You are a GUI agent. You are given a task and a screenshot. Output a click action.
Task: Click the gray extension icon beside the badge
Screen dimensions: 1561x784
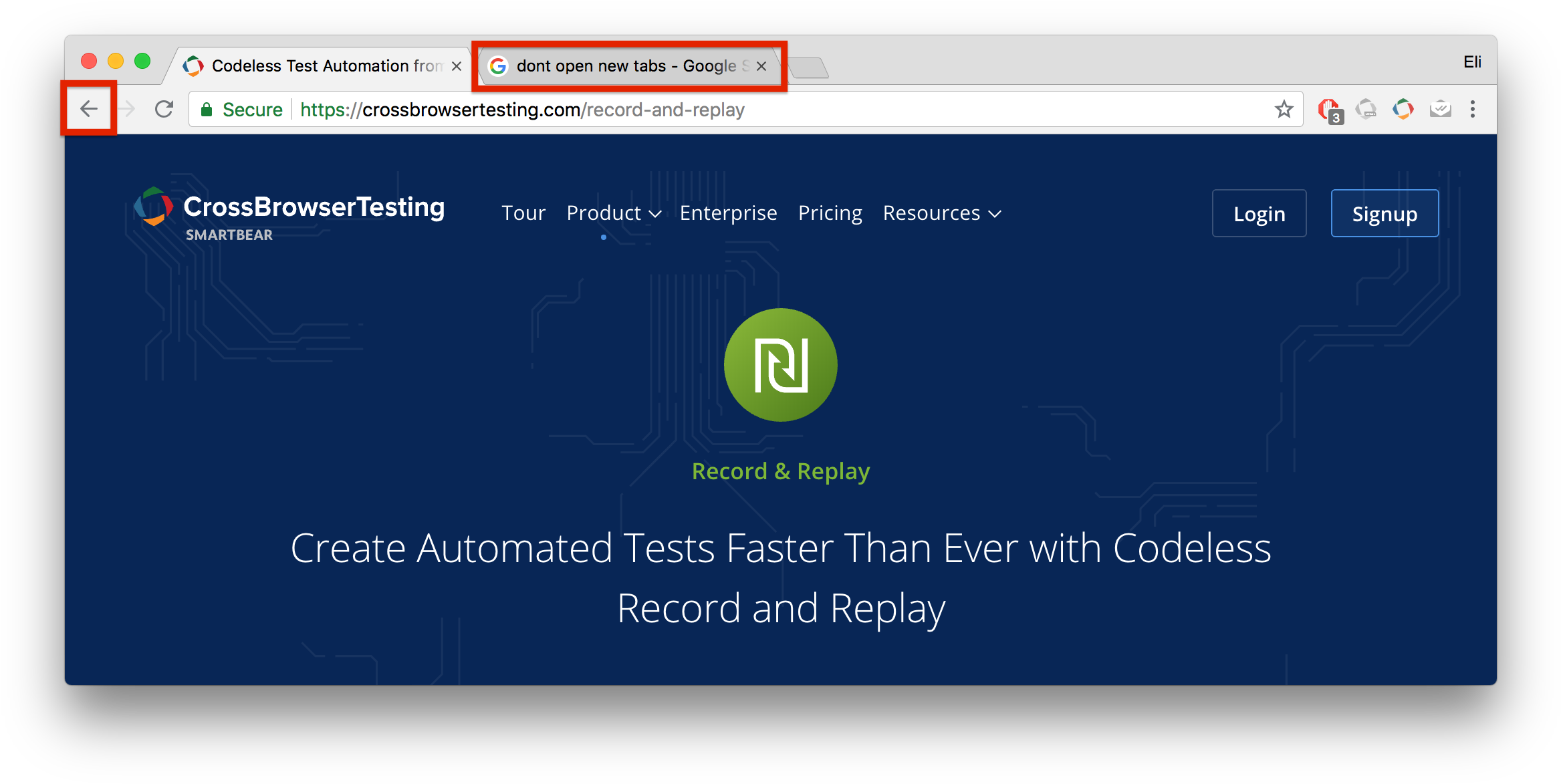[x=1366, y=109]
